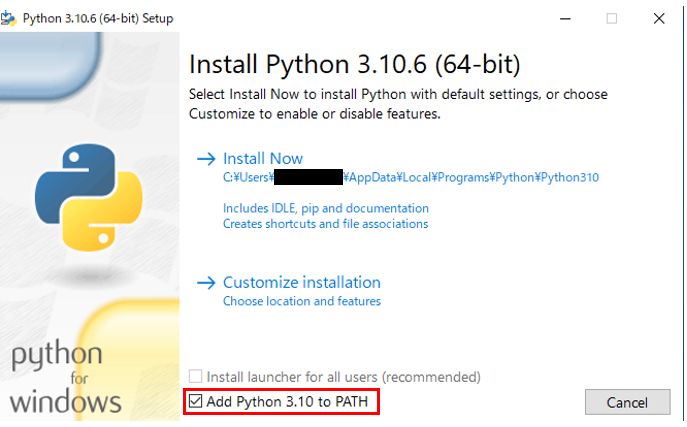
Task: Open the Customize installation option
Action: click(301, 283)
